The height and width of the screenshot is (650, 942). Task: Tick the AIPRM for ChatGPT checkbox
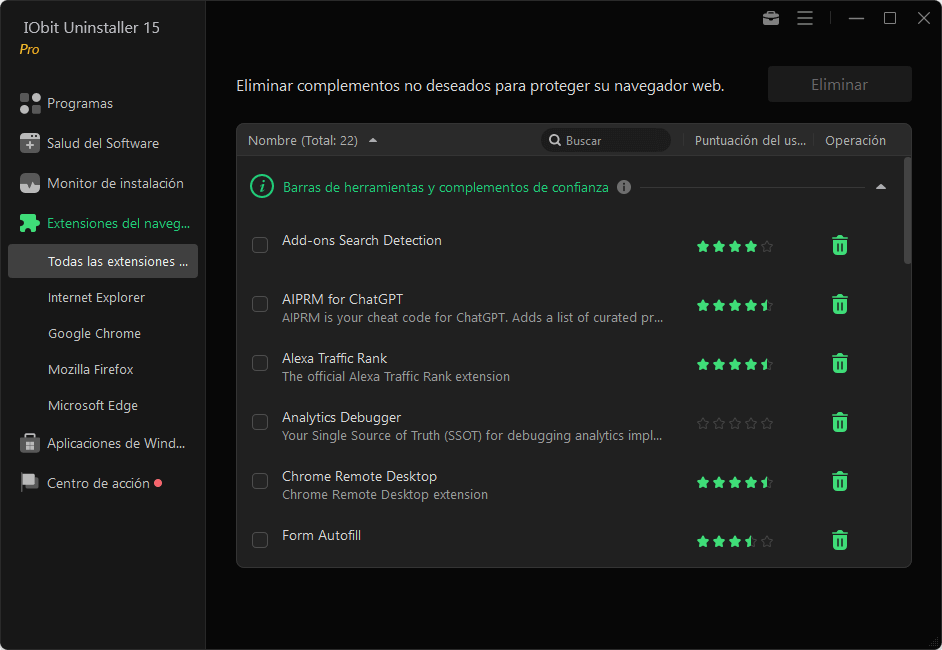(x=260, y=304)
